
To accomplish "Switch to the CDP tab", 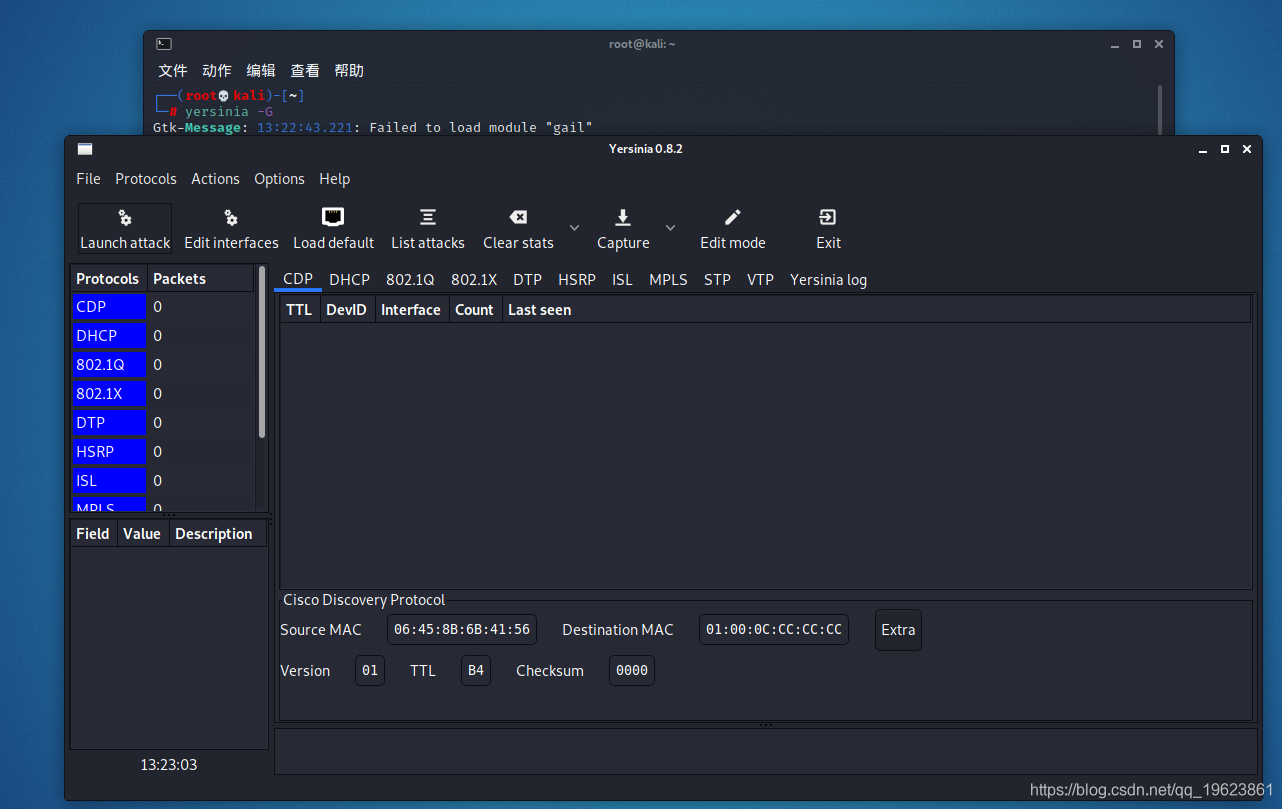I will (x=298, y=280).
